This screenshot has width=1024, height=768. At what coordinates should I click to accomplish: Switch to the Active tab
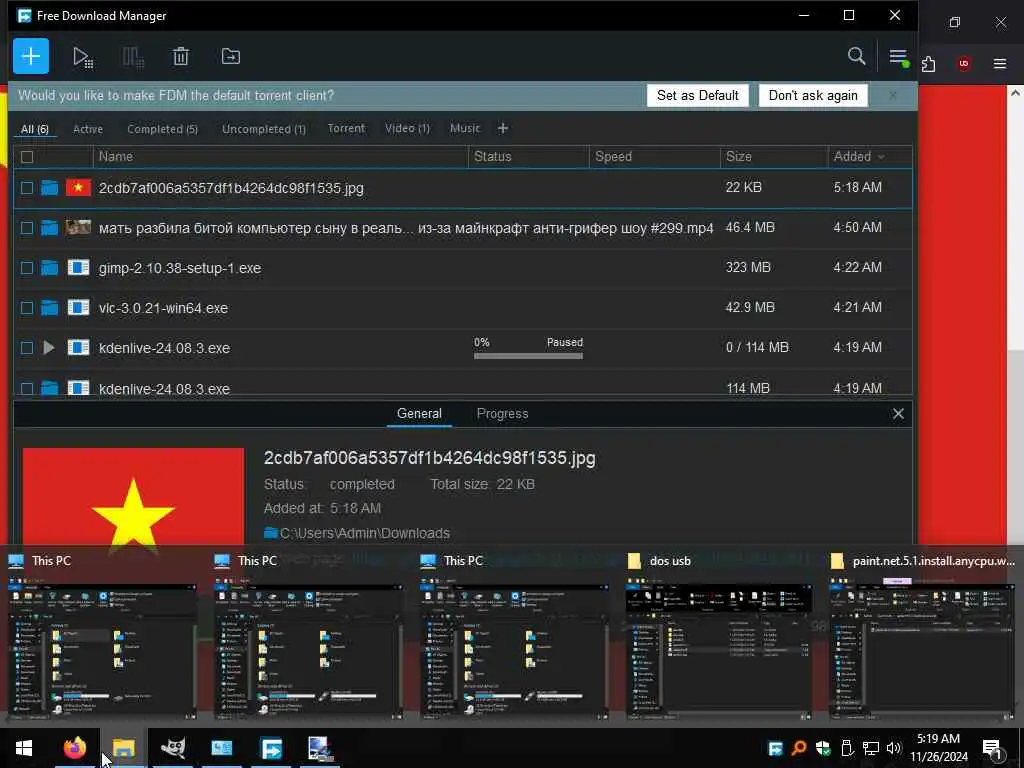(88, 129)
